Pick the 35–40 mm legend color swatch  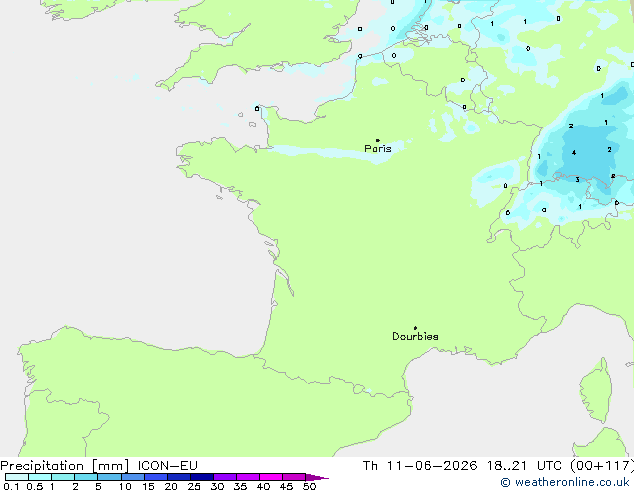(x=248, y=477)
